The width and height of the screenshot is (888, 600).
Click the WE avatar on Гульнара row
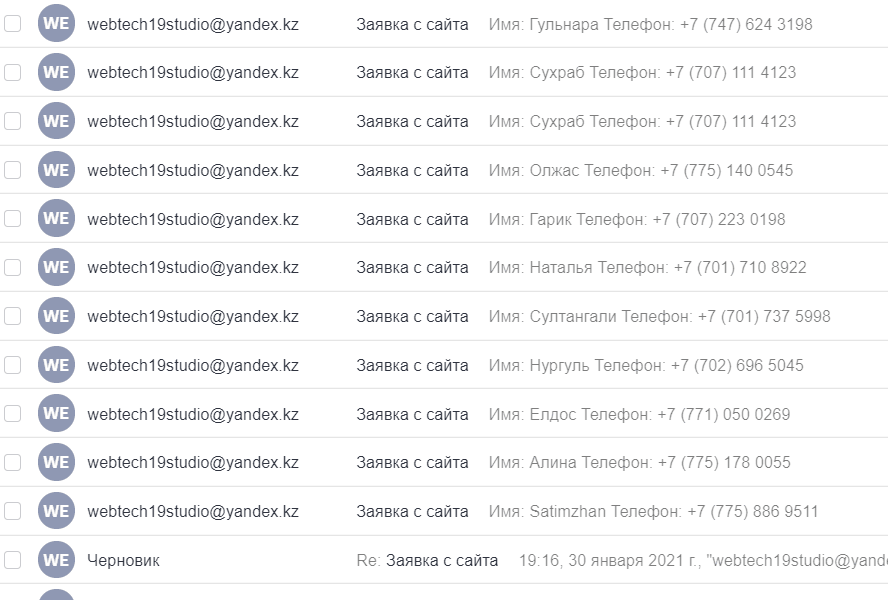(x=56, y=24)
